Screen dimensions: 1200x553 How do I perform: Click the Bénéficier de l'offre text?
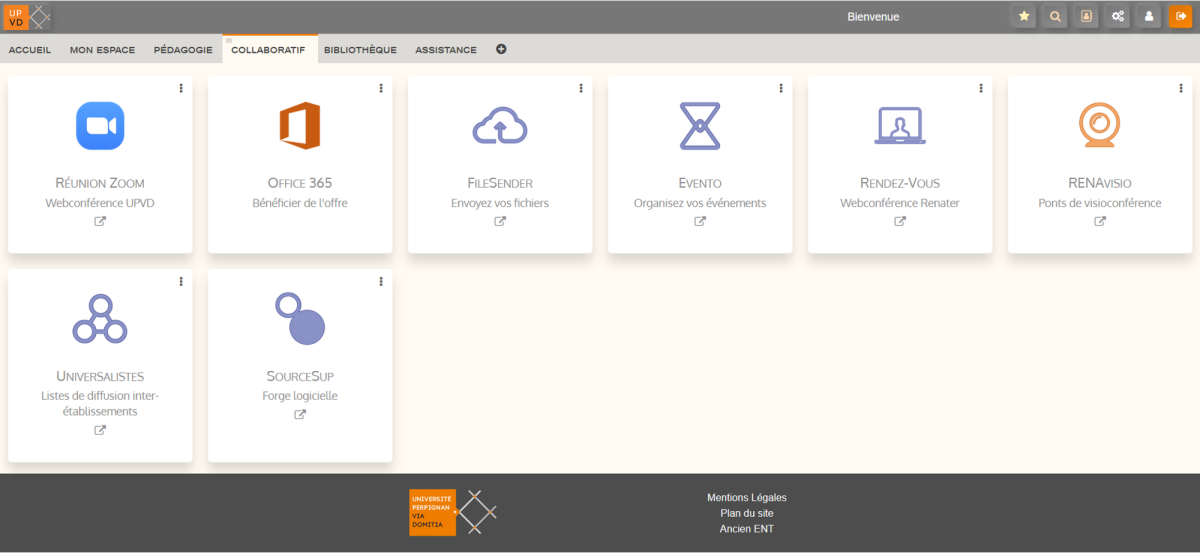coord(300,203)
